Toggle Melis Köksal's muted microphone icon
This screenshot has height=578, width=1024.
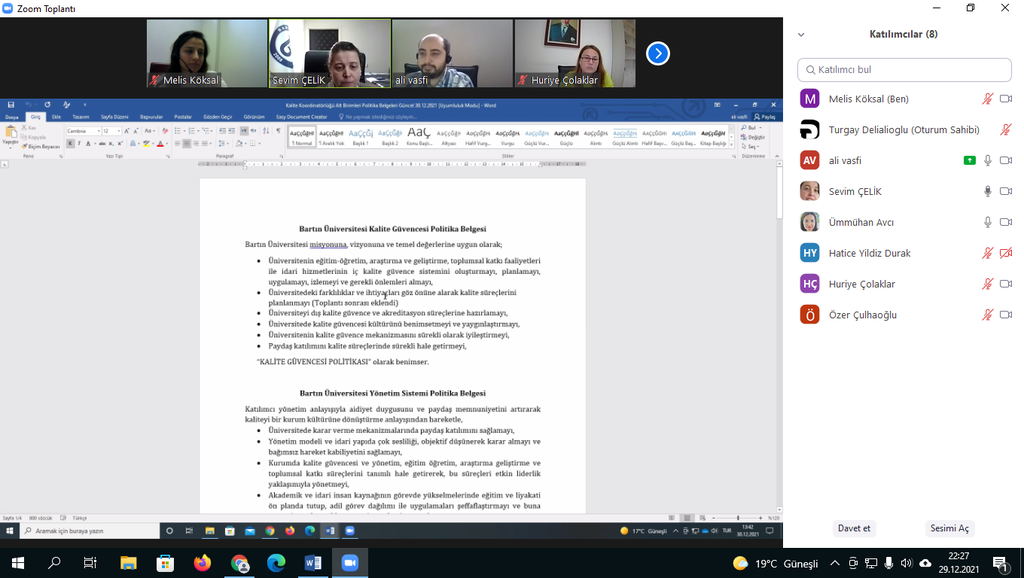tap(987, 98)
